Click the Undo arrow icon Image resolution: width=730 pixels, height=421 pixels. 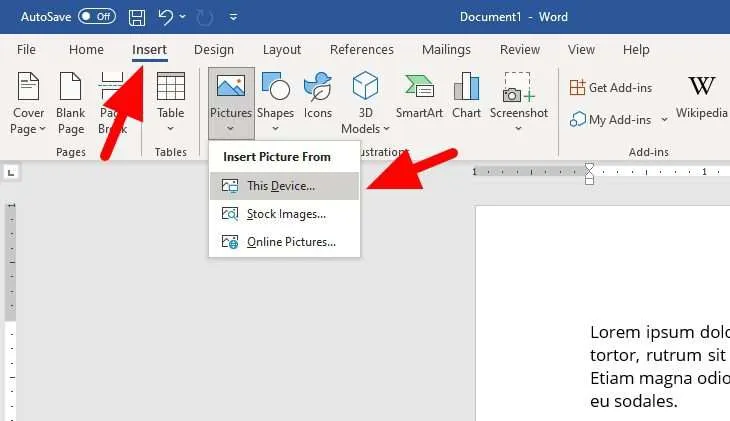click(x=165, y=17)
